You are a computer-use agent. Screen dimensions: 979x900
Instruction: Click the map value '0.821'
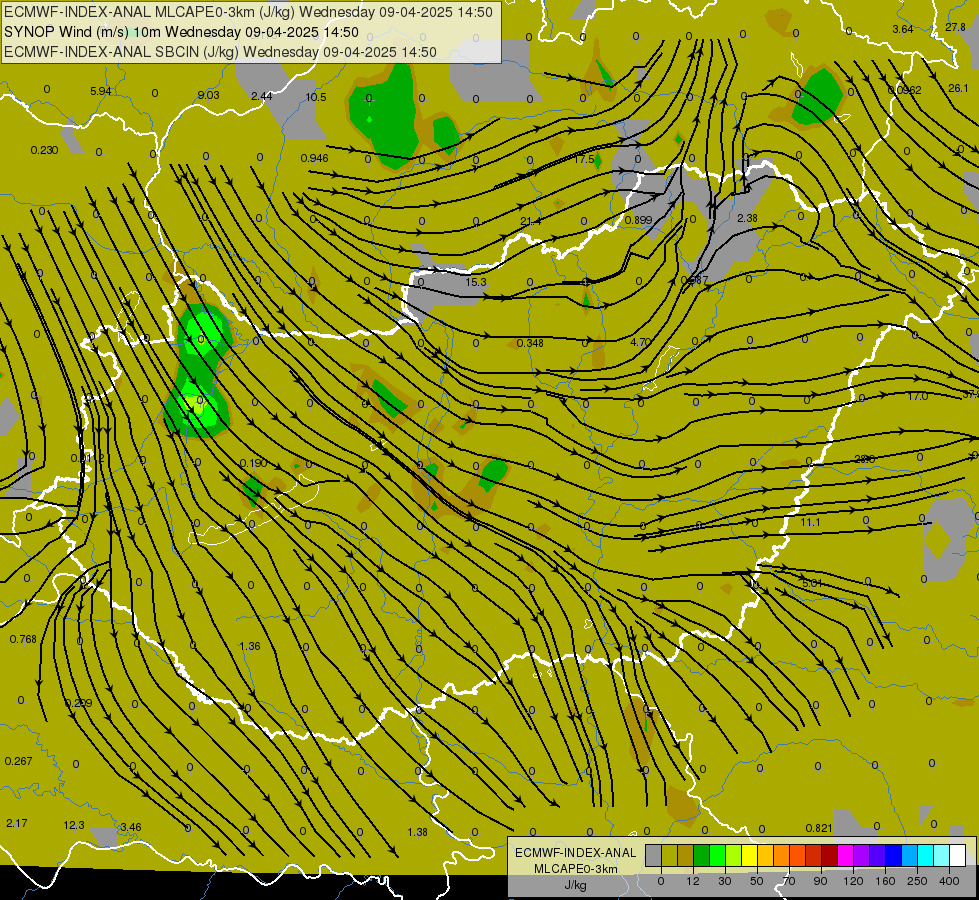point(819,828)
